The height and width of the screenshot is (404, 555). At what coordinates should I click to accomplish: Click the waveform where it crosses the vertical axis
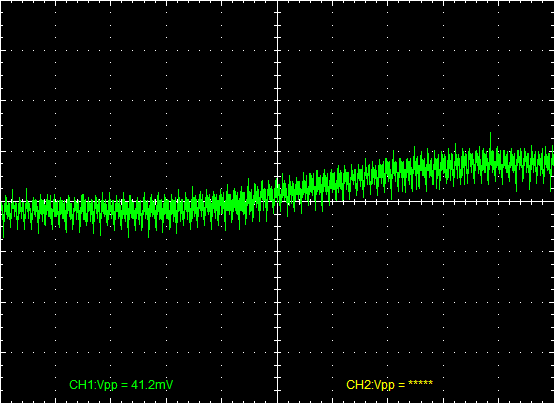pyautogui.click(x=278, y=193)
